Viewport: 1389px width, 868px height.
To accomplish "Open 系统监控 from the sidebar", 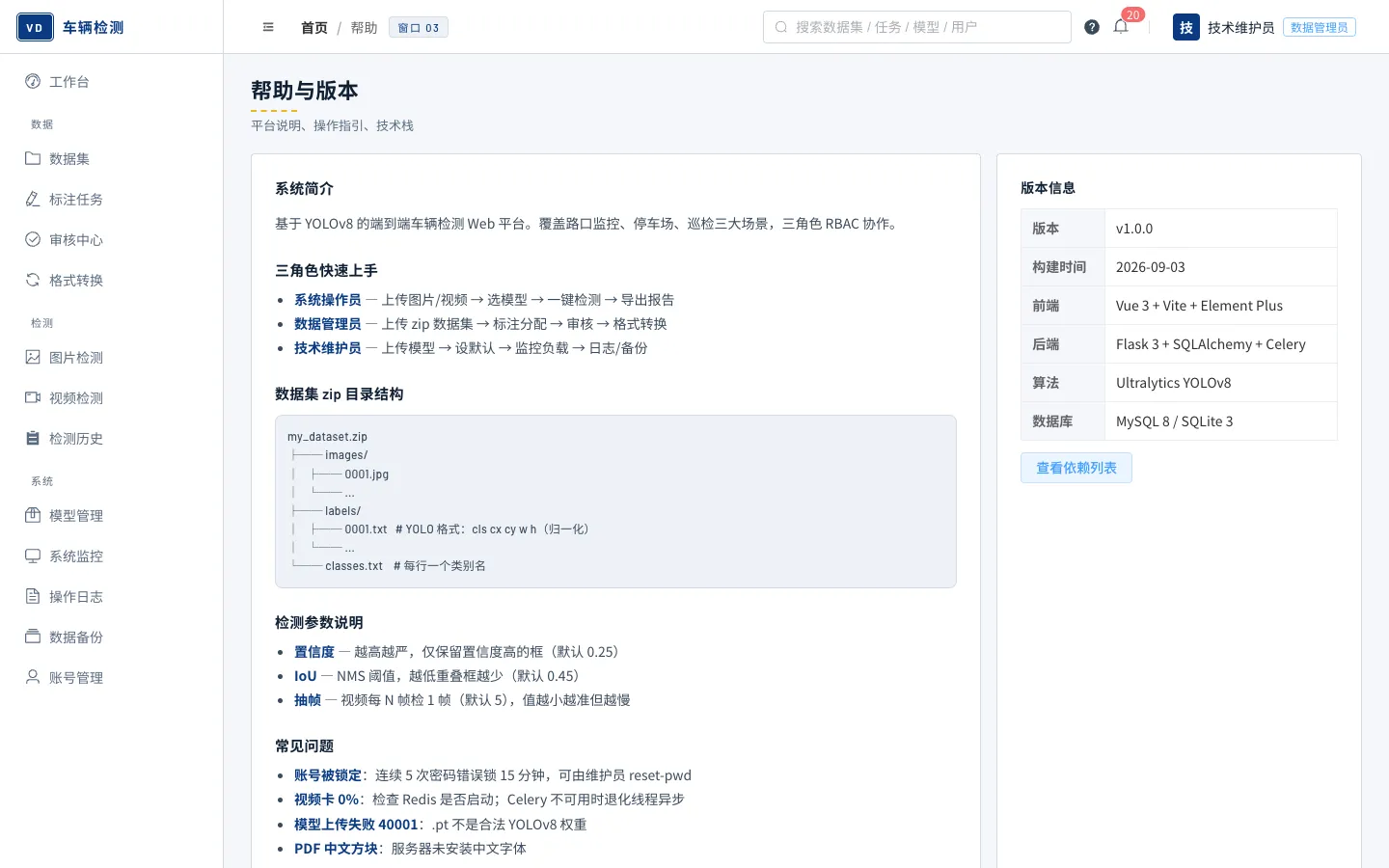I will (x=111, y=556).
